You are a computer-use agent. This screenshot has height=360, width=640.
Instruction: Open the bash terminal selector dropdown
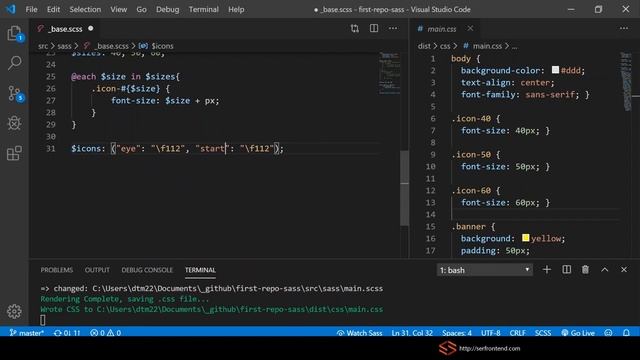[484, 270]
